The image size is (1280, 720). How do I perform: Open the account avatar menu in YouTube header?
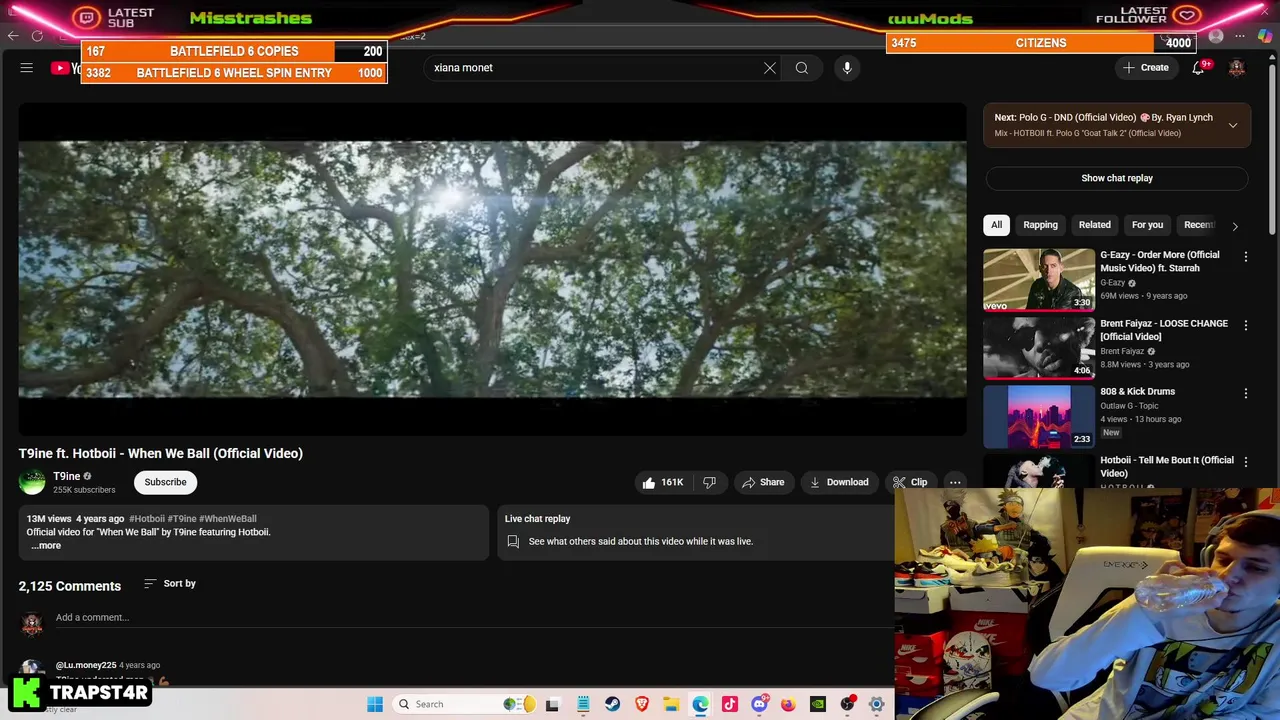pos(1237,68)
